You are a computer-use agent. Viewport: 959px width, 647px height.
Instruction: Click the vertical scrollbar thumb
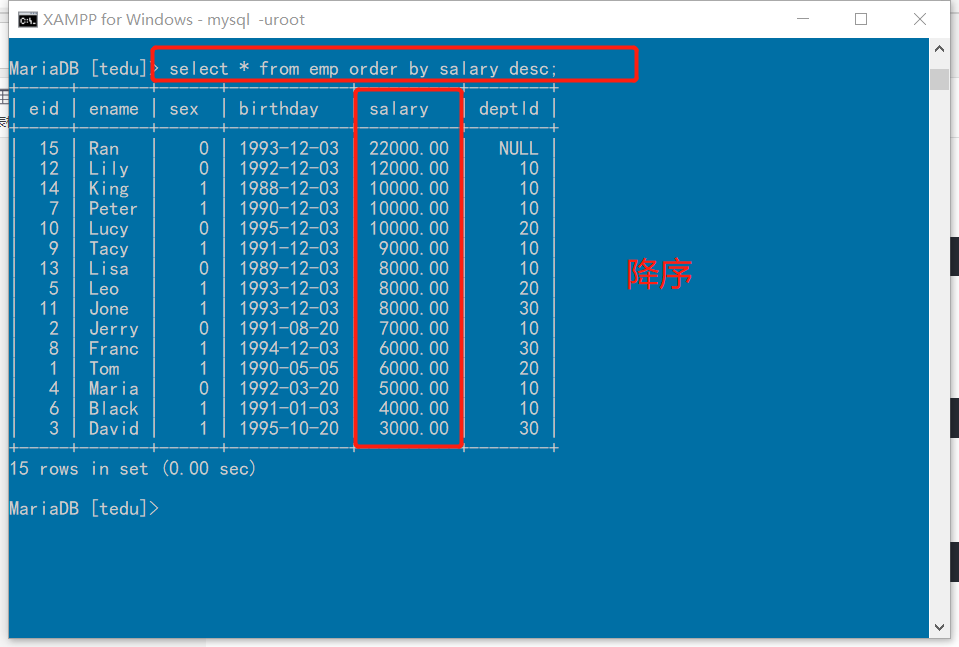coord(939,79)
